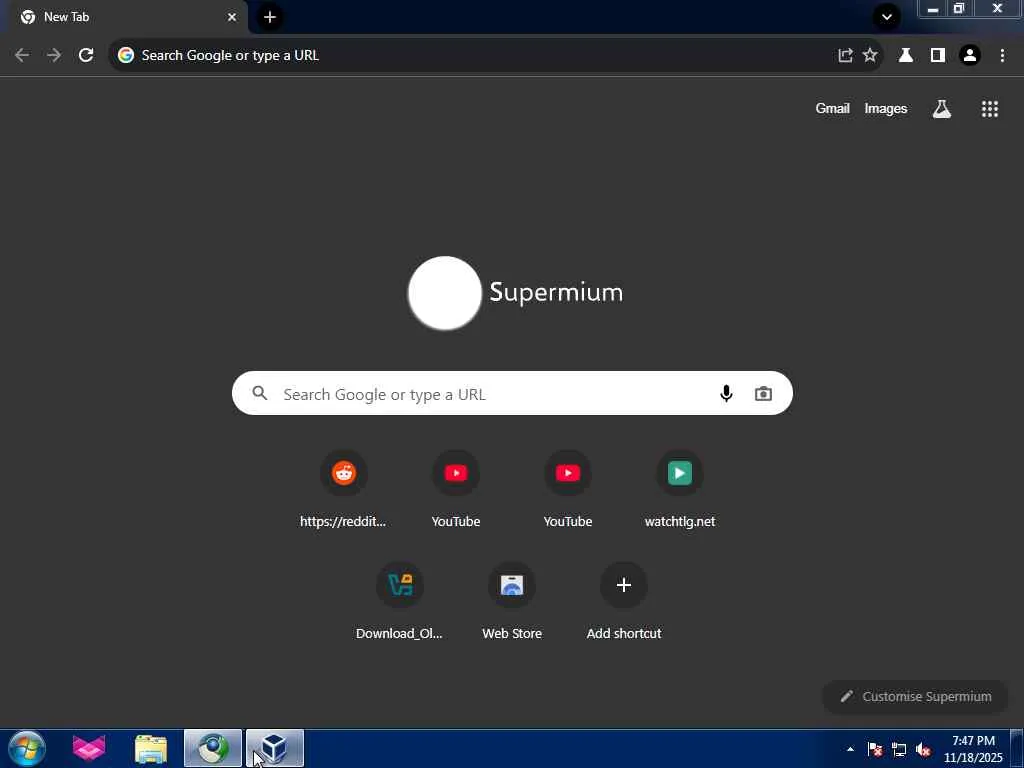Click the magnifier icon in search box
This screenshot has height=768, width=1024.
pos(260,393)
